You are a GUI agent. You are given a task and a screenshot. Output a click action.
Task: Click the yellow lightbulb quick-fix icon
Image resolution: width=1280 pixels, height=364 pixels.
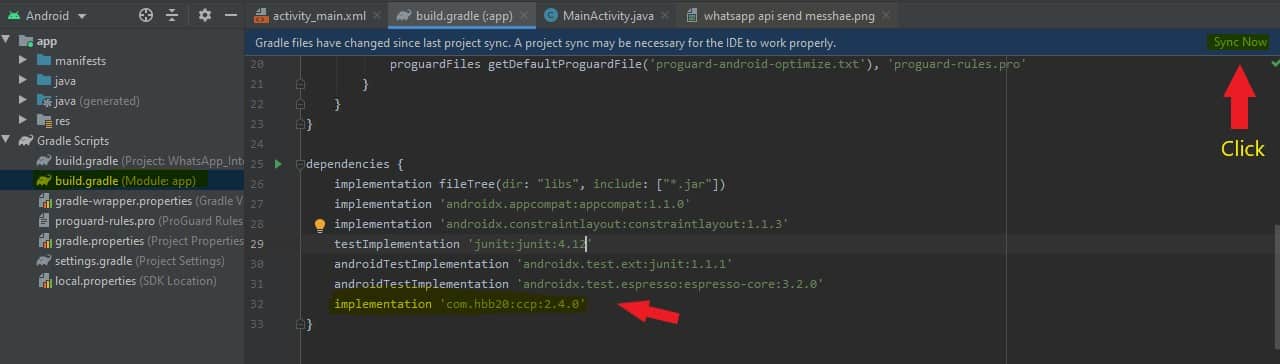[320, 225]
